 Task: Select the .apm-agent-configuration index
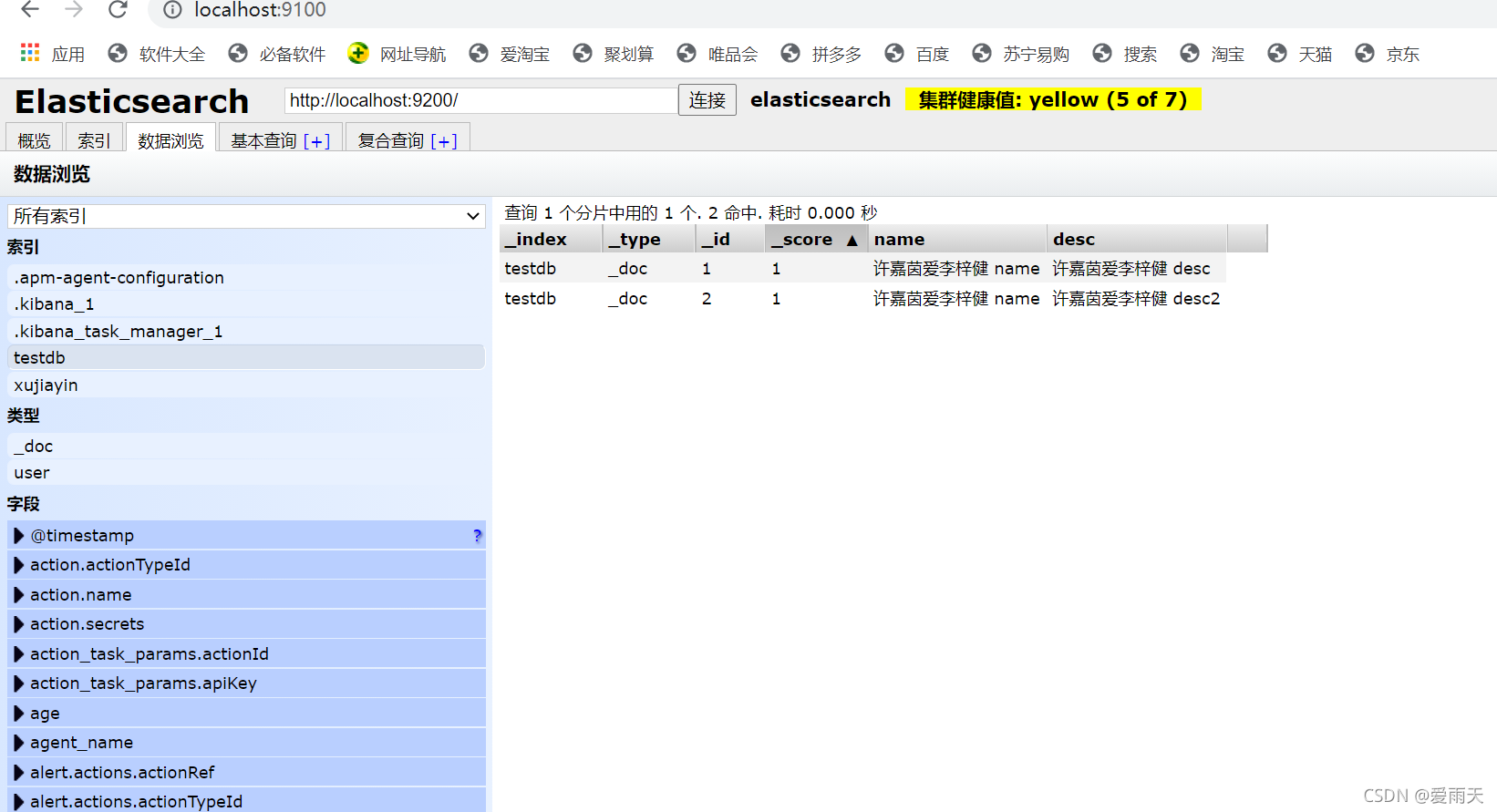click(246, 277)
